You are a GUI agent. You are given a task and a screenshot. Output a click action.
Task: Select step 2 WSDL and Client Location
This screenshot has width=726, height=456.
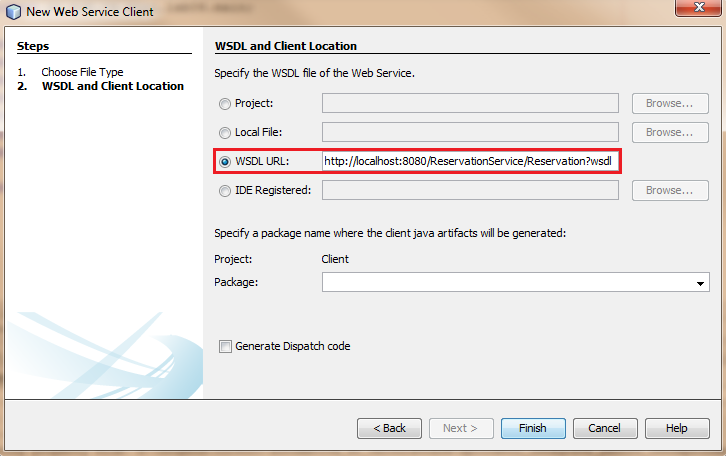tap(113, 86)
